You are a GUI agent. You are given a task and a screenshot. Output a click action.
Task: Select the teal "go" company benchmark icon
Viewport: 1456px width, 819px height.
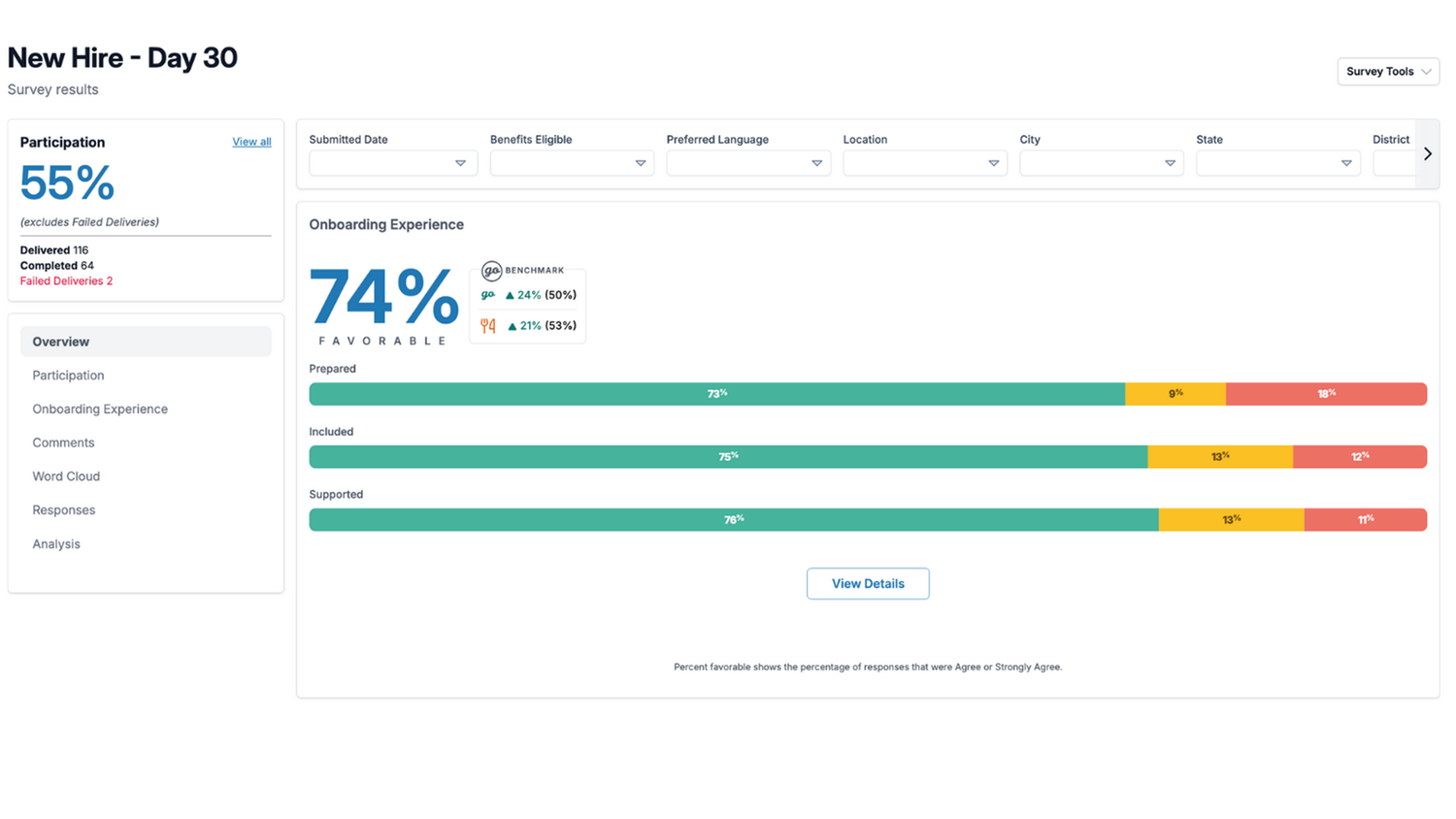click(x=487, y=295)
